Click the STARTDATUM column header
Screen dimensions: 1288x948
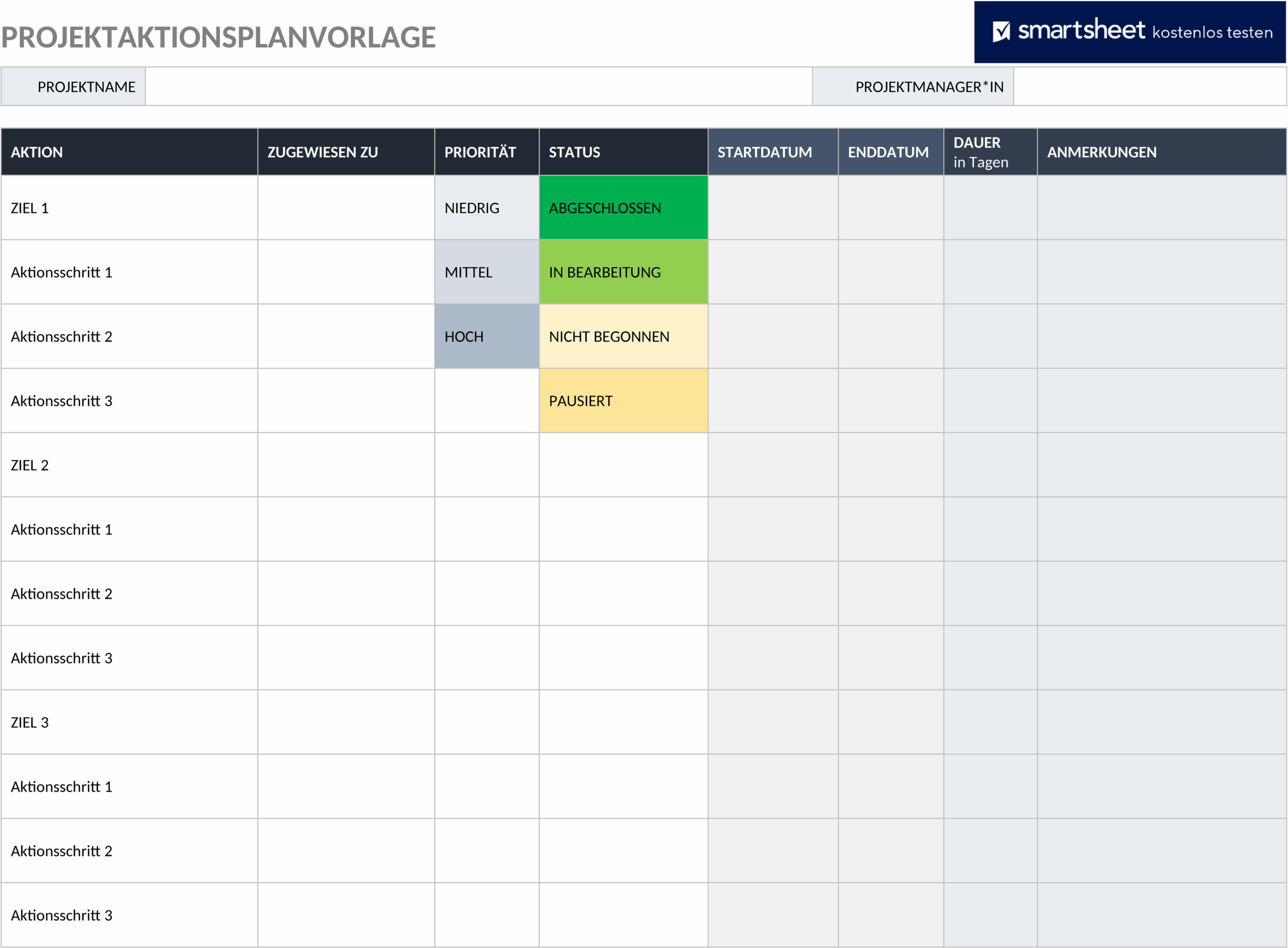tap(773, 152)
